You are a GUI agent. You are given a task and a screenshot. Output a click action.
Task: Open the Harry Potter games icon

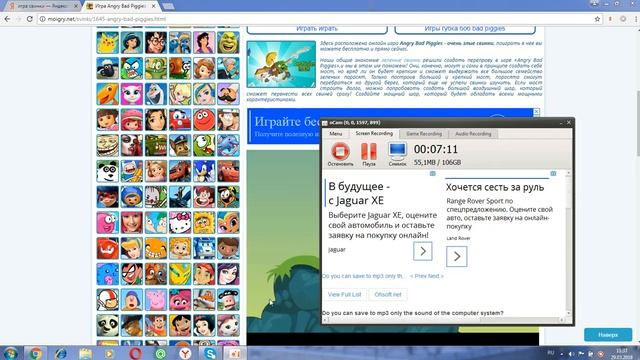click(x=156, y=43)
